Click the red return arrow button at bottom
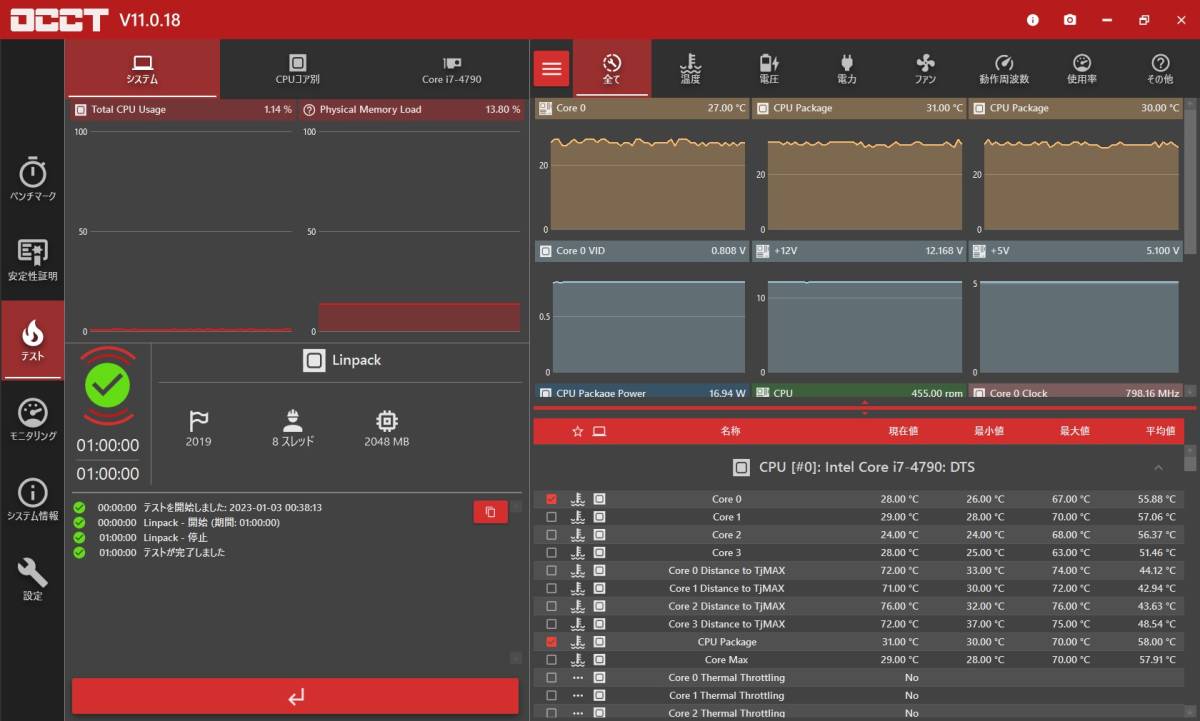Viewport: 1200px width, 721px height. 295,696
